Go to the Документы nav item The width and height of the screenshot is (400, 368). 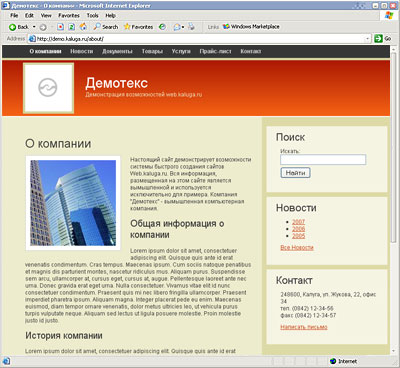117,51
